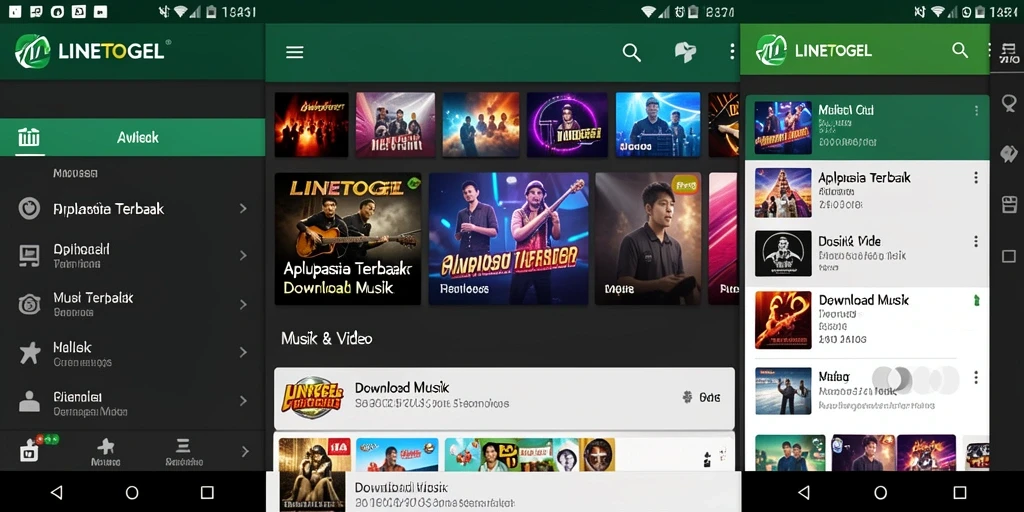Open the Download Musik row at the bottom middle
The height and width of the screenshot is (512, 1024).
(503, 494)
